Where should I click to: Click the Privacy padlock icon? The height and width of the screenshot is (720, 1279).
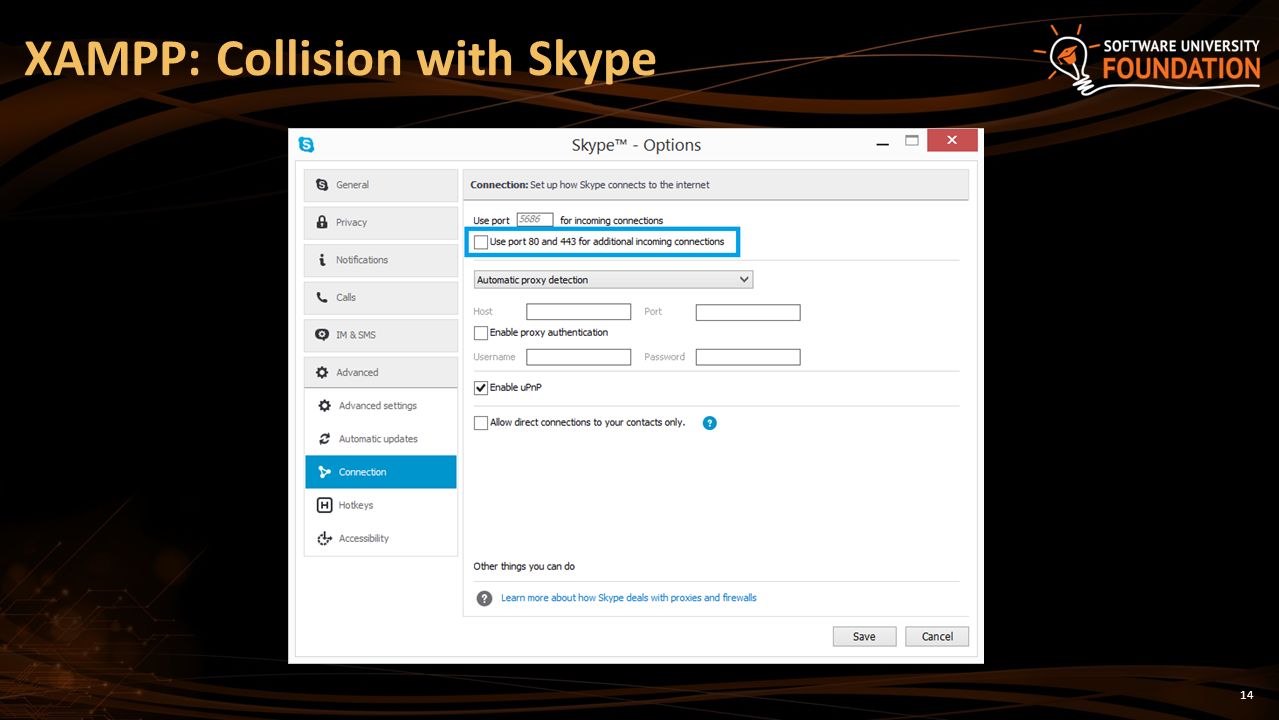[x=322, y=222]
